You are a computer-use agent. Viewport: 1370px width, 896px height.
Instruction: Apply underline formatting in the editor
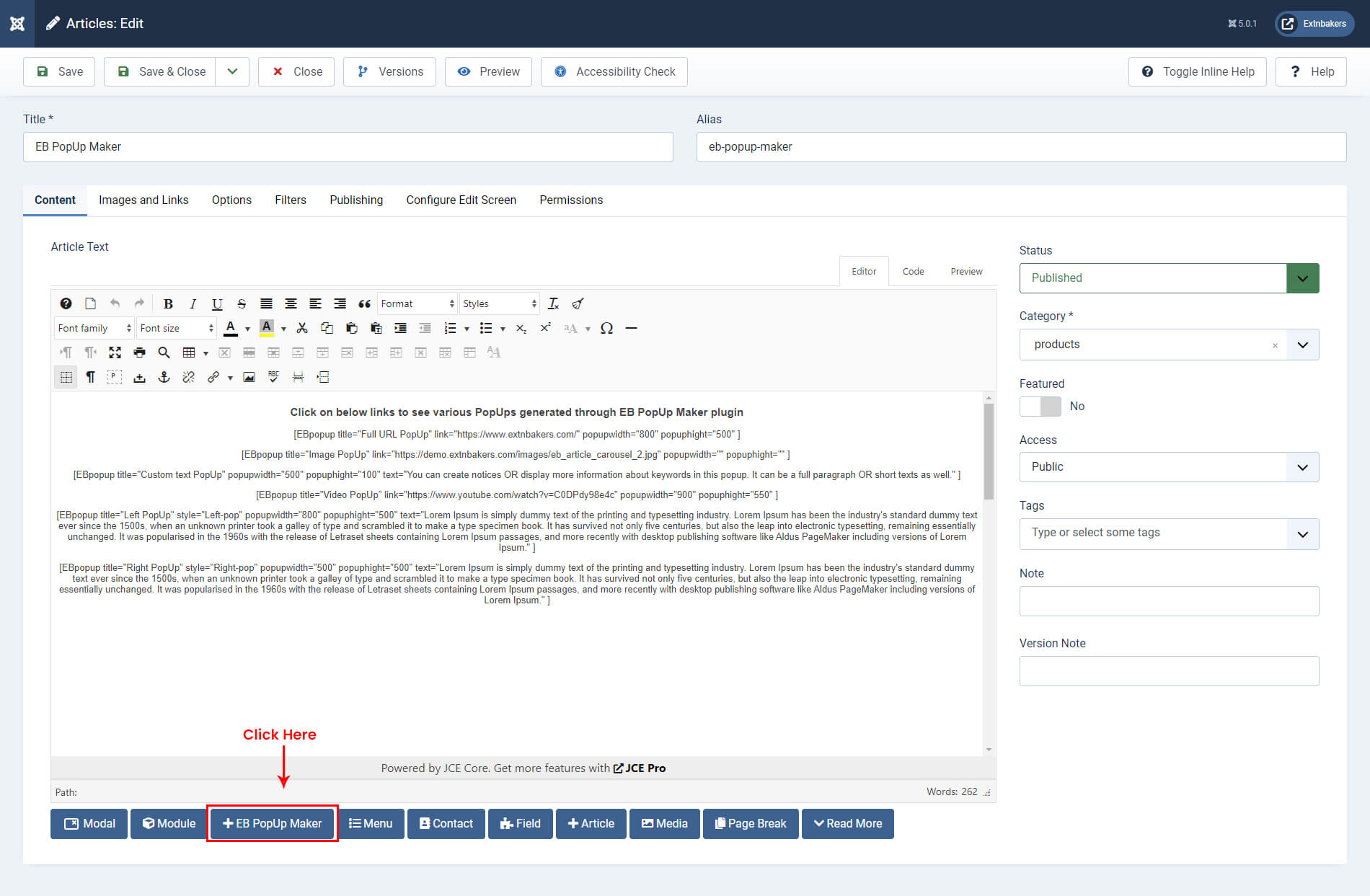(x=217, y=303)
